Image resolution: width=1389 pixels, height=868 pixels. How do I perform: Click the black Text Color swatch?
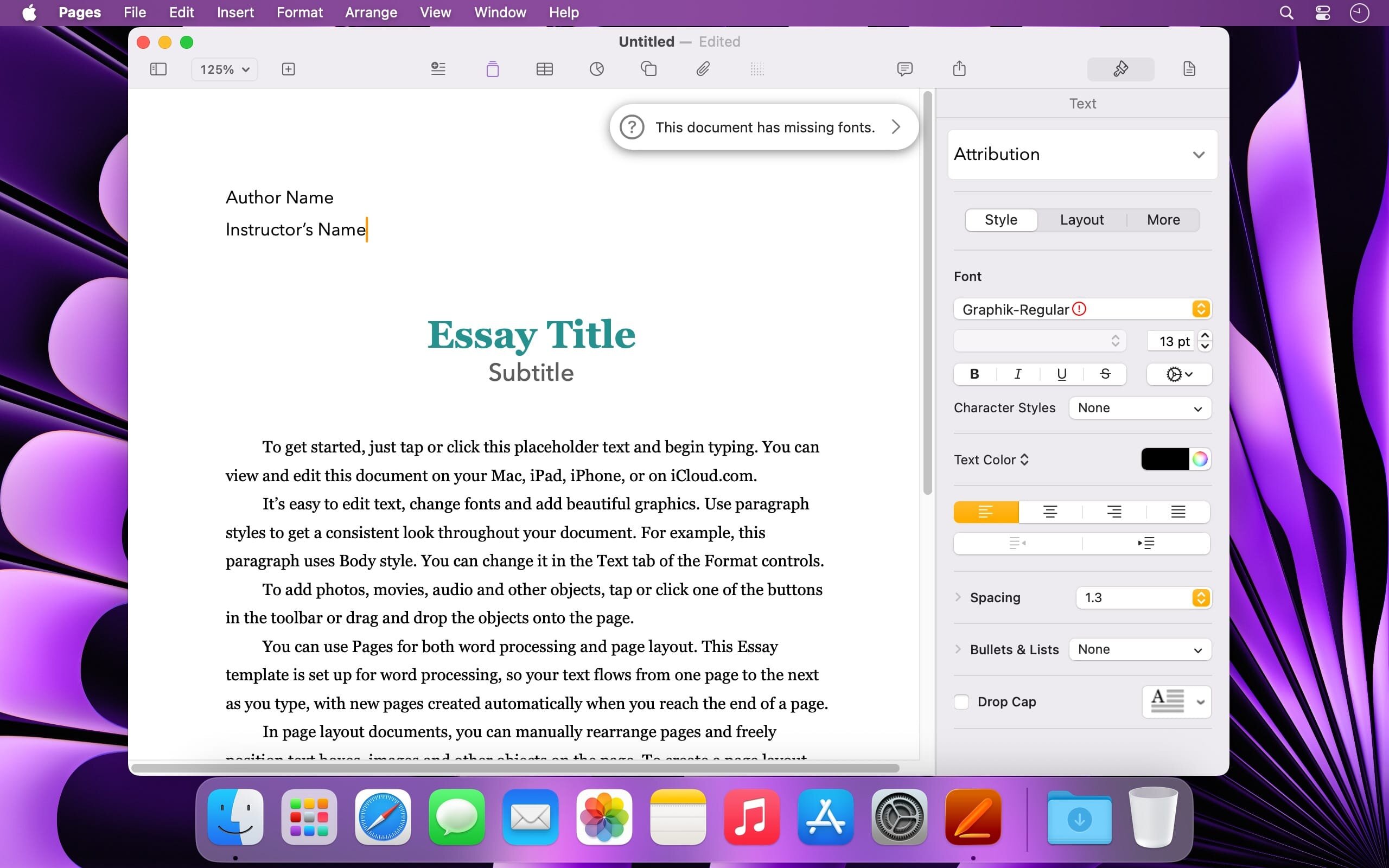tap(1164, 459)
